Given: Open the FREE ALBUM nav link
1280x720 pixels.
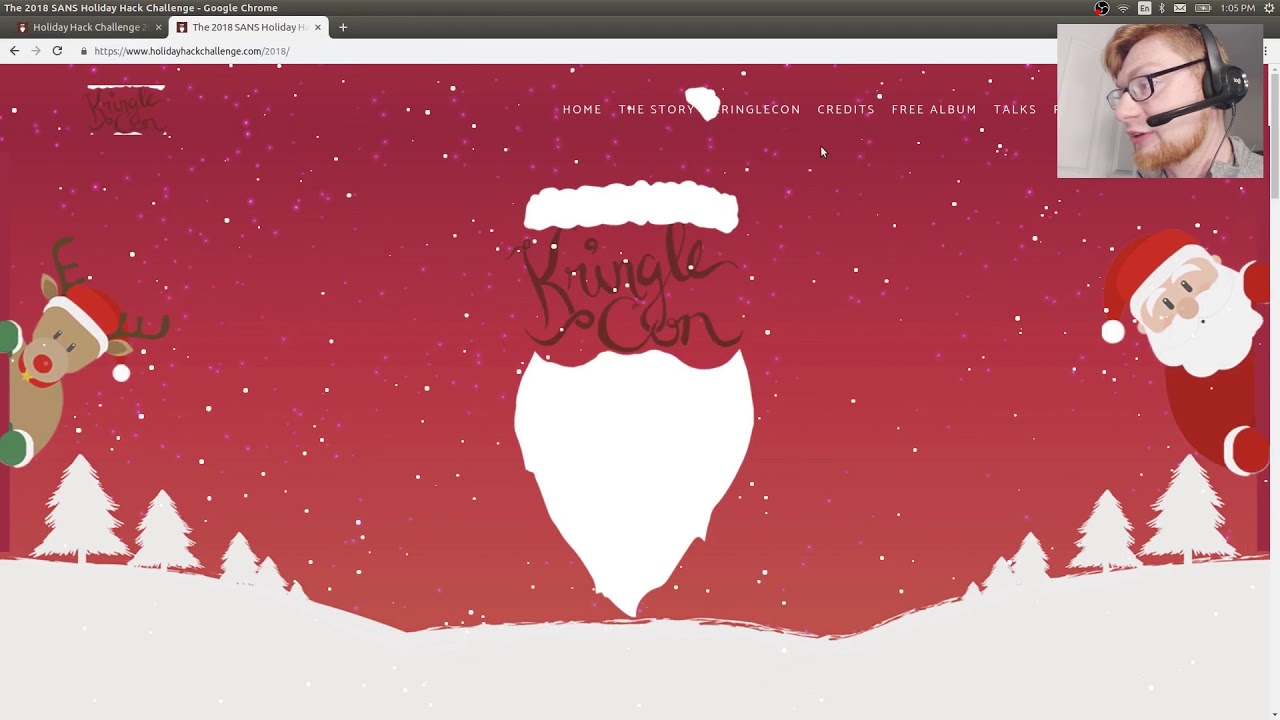Looking at the screenshot, I should 934,109.
